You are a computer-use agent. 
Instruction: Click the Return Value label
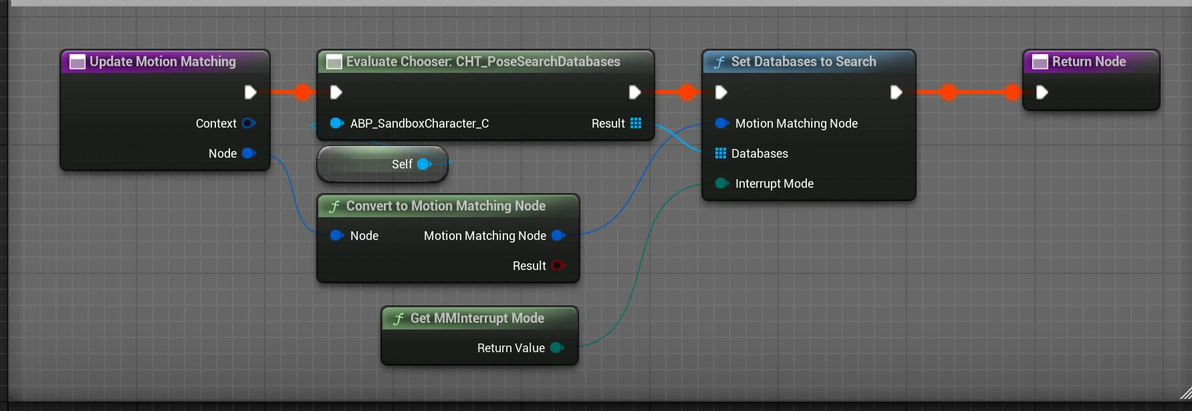pyautogui.click(x=511, y=348)
